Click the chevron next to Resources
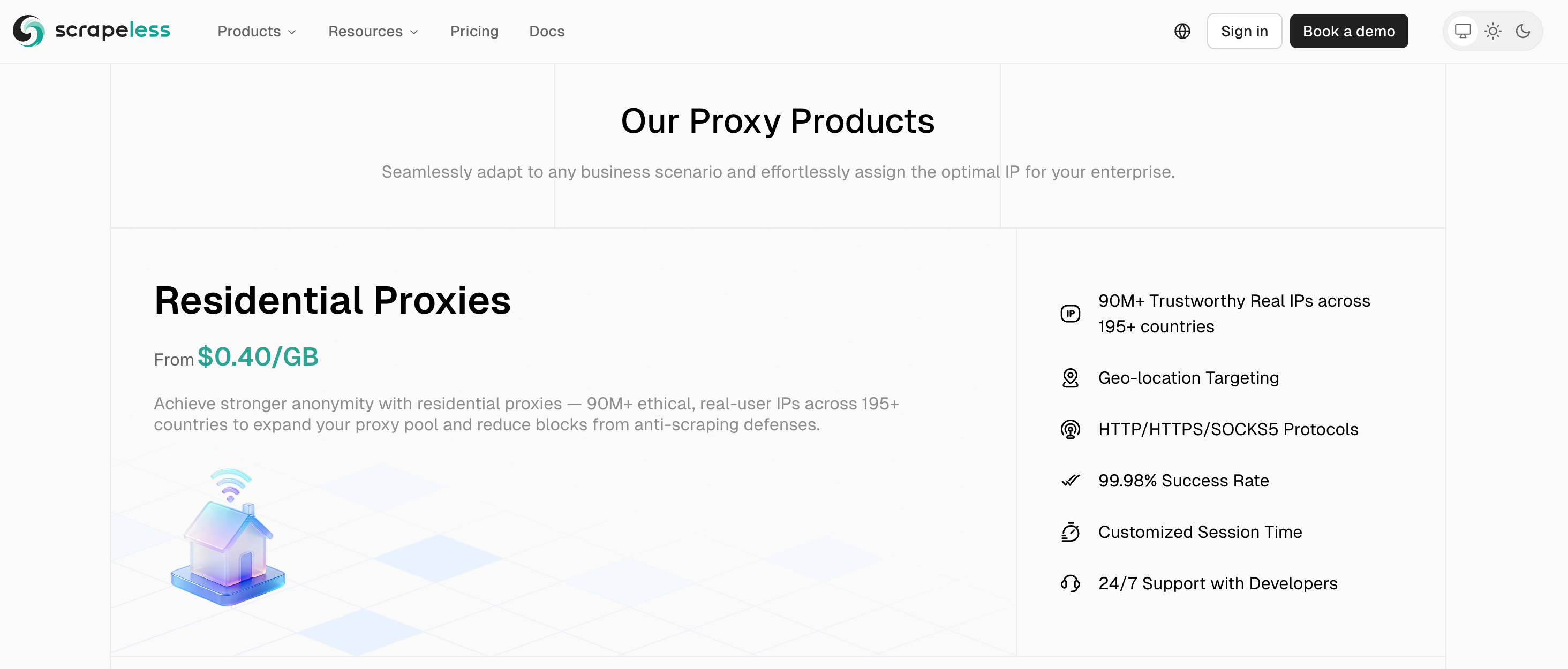 (414, 32)
